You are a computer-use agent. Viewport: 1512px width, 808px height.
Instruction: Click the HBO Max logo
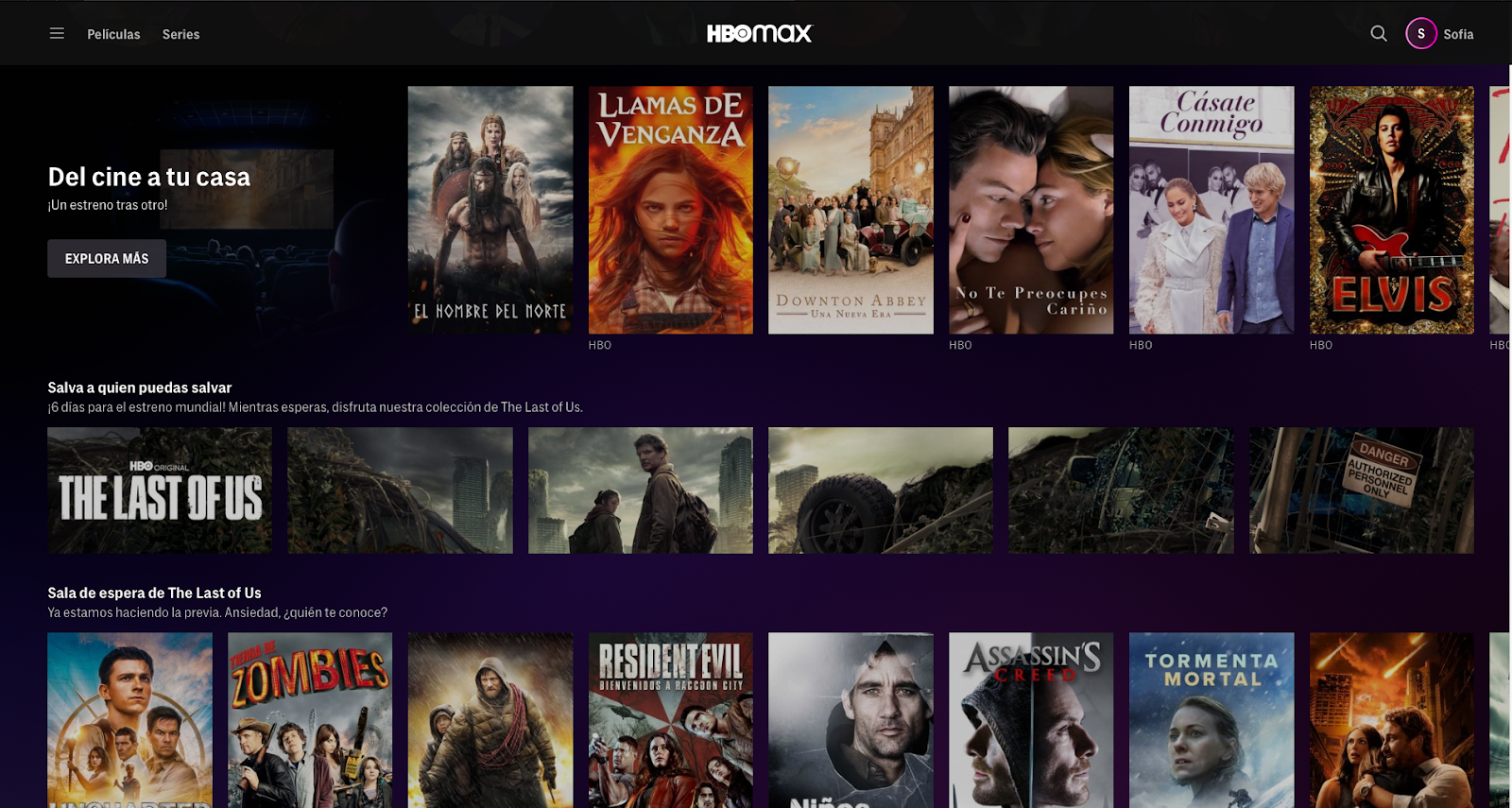pos(760,34)
